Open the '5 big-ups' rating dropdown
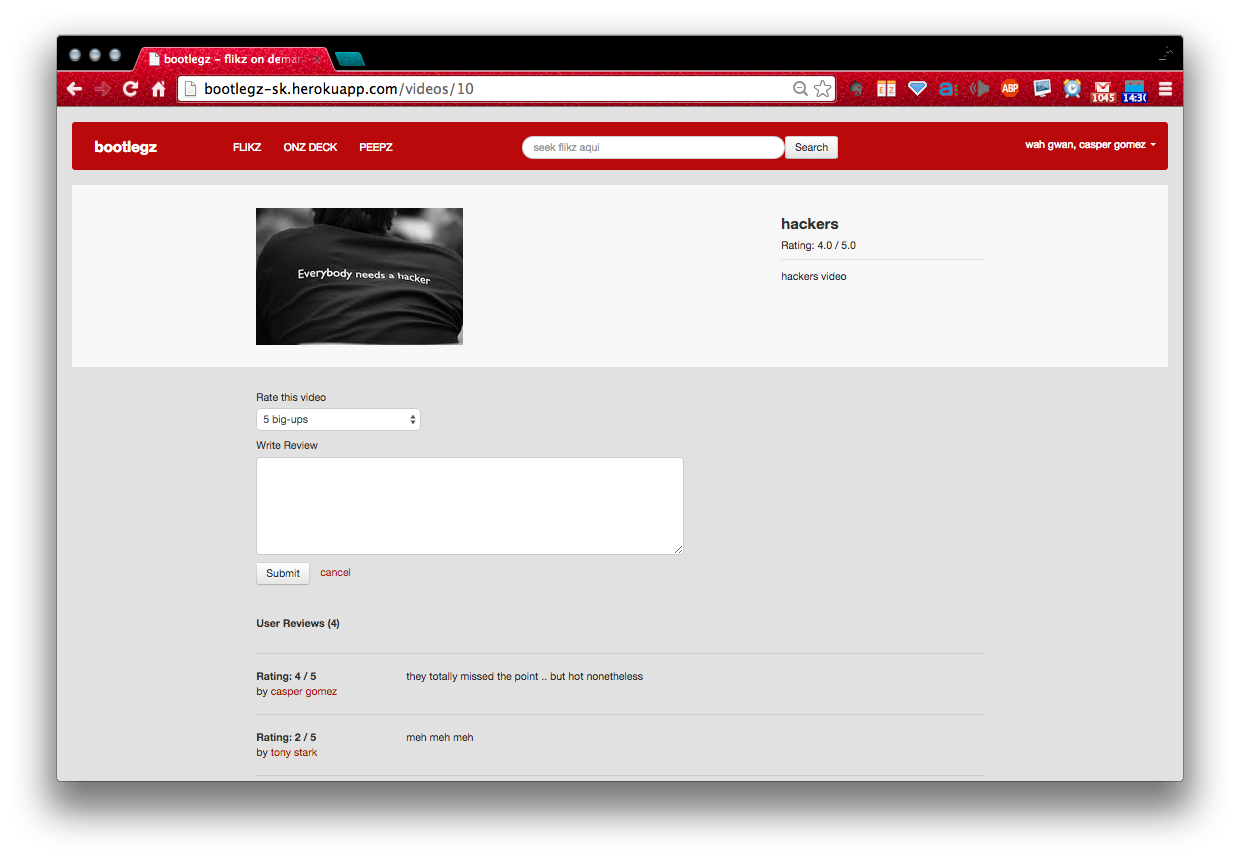The image size is (1240, 860). tap(338, 420)
